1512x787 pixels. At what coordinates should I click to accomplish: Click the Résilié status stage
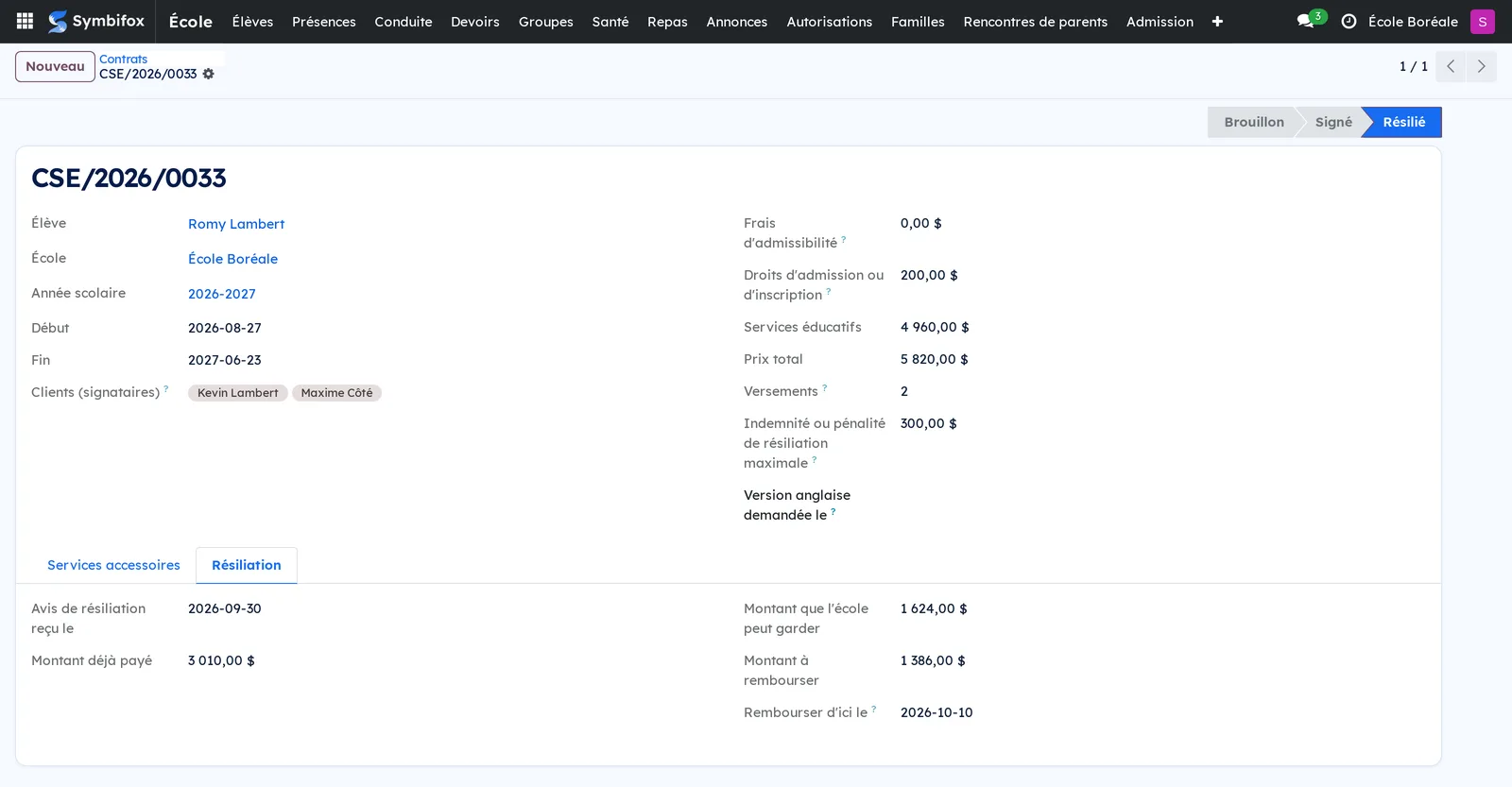click(x=1403, y=122)
